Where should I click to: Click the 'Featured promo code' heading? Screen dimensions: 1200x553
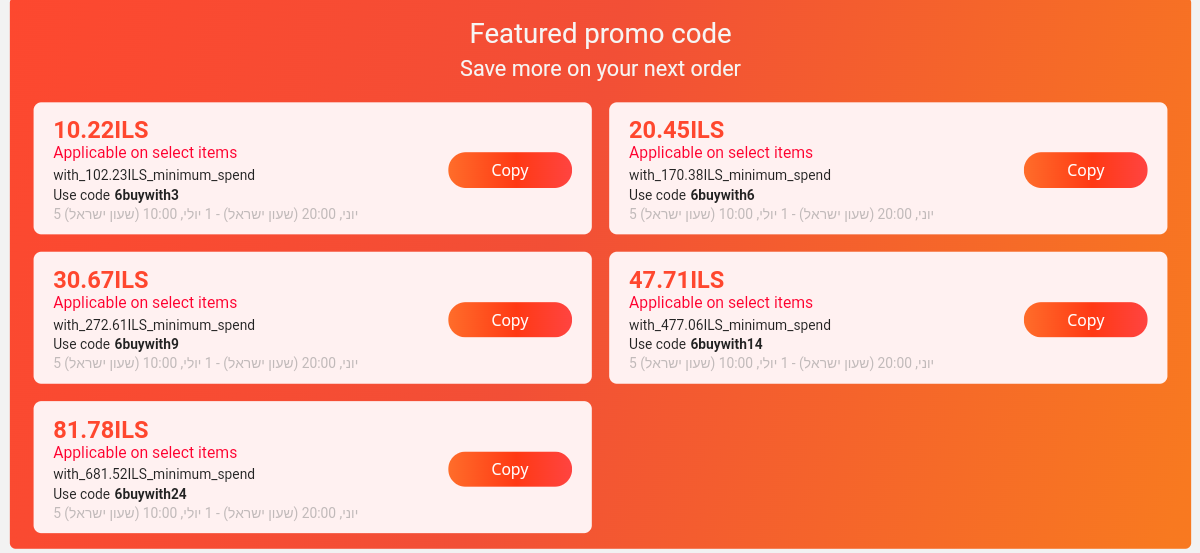coord(600,34)
